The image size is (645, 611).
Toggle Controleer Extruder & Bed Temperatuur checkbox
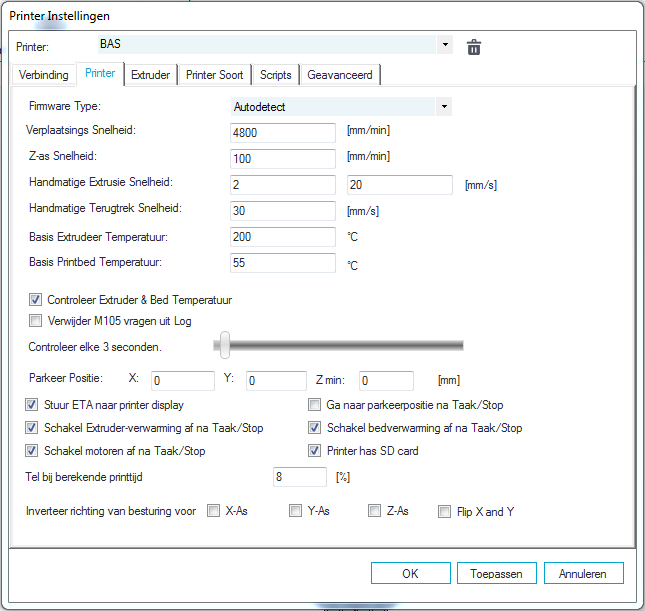(36, 300)
